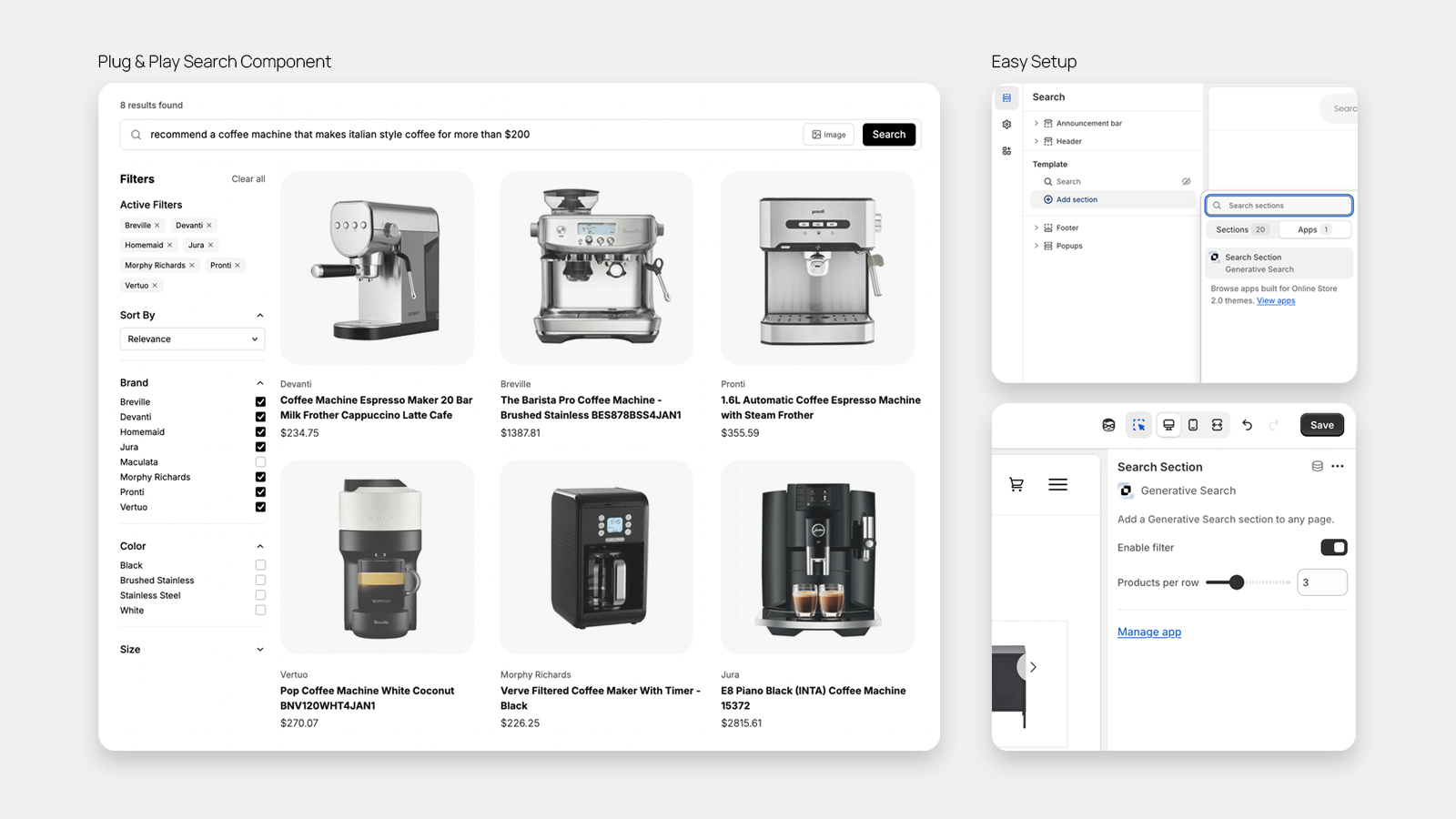The height and width of the screenshot is (819, 1456).
Task: Switch to desktop preview icon
Action: point(1169,425)
